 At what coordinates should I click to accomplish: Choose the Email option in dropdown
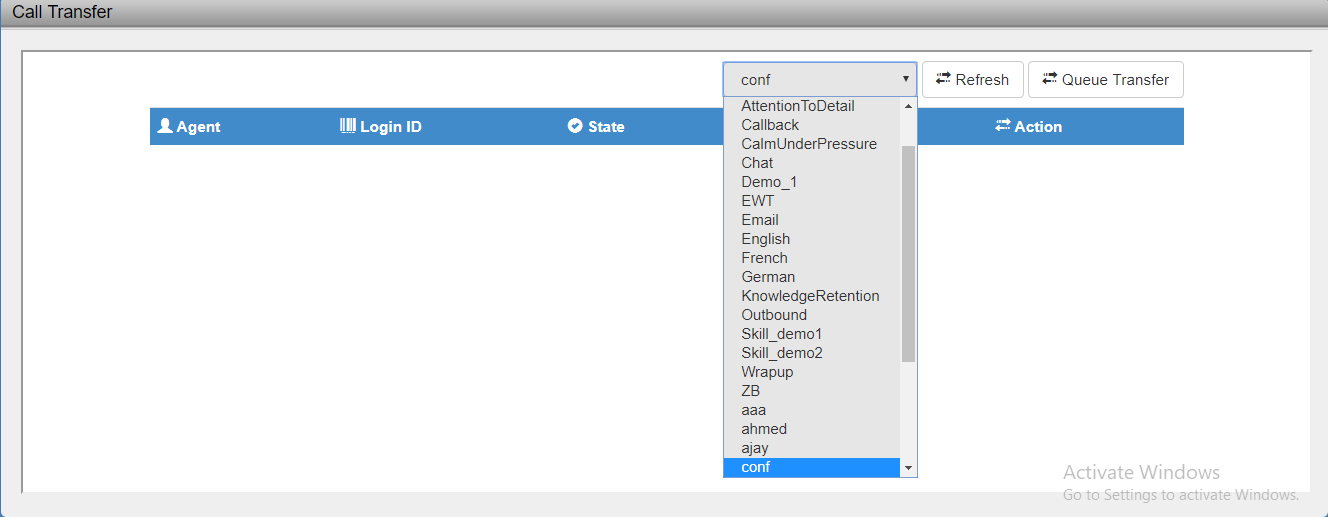pos(759,220)
